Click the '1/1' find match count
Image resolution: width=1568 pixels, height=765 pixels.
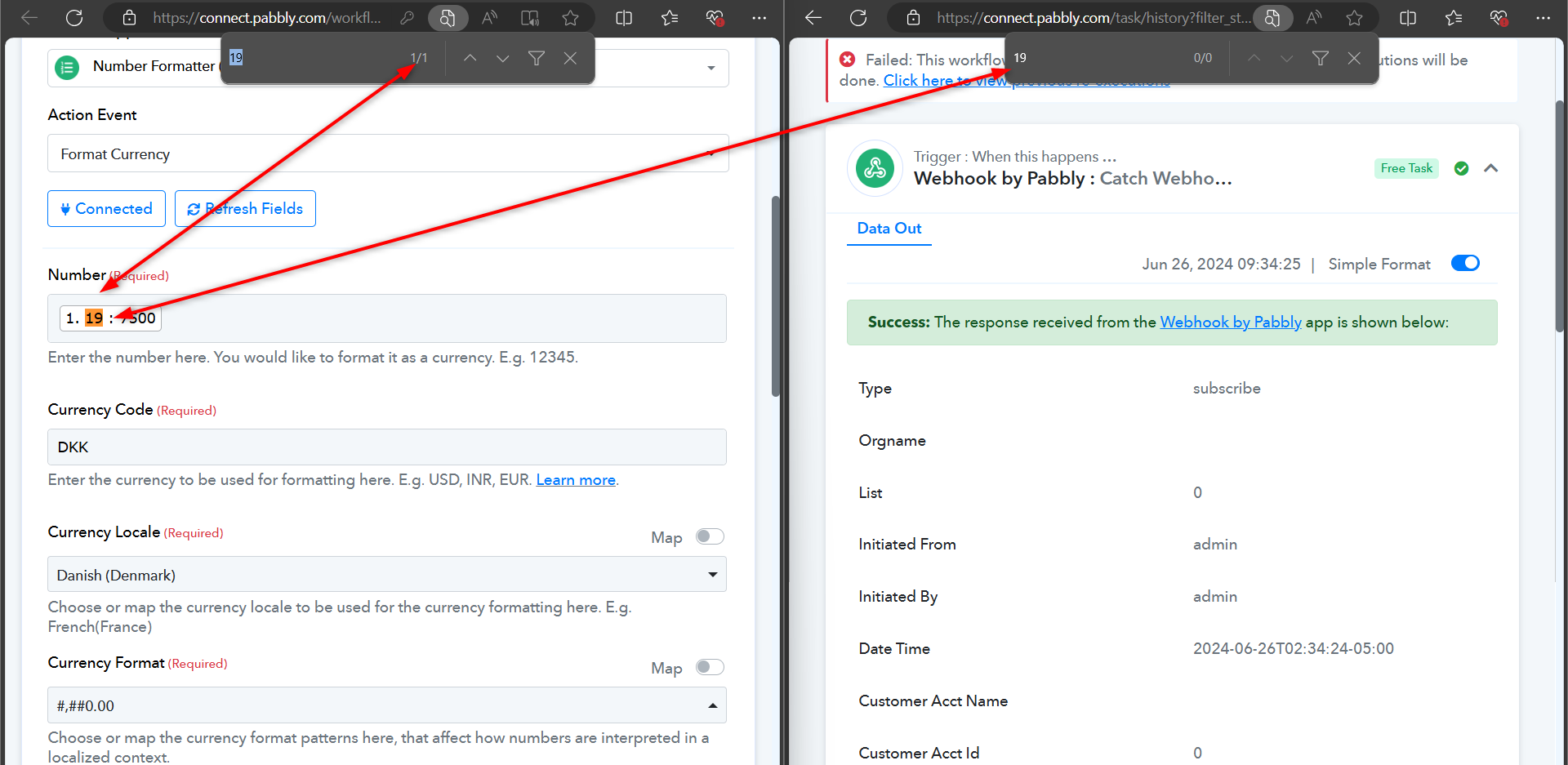coord(419,58)
